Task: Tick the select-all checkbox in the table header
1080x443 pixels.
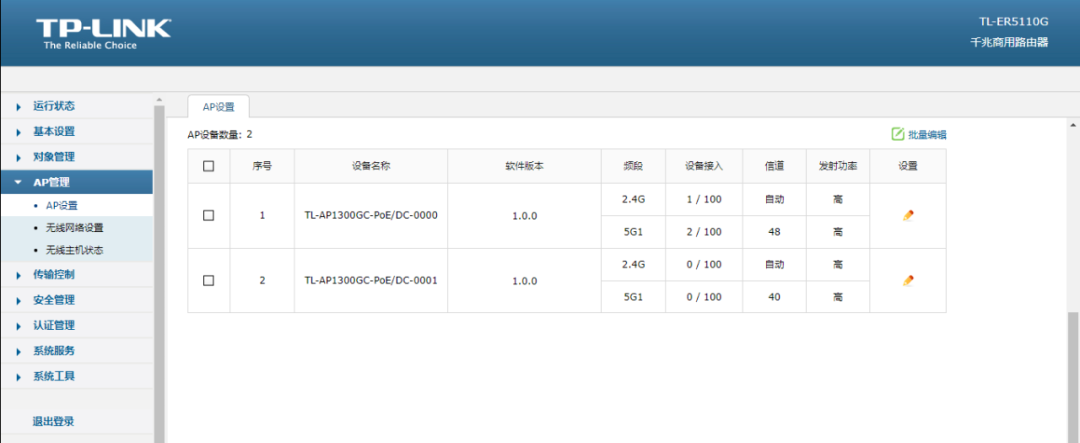Action: (x=209, y=166)
